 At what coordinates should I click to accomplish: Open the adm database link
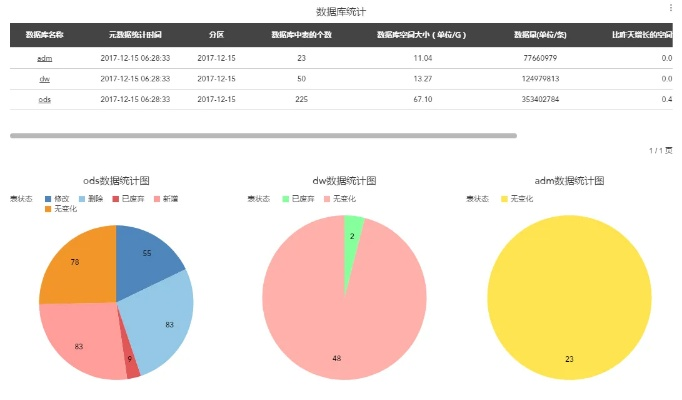[44, 58]
